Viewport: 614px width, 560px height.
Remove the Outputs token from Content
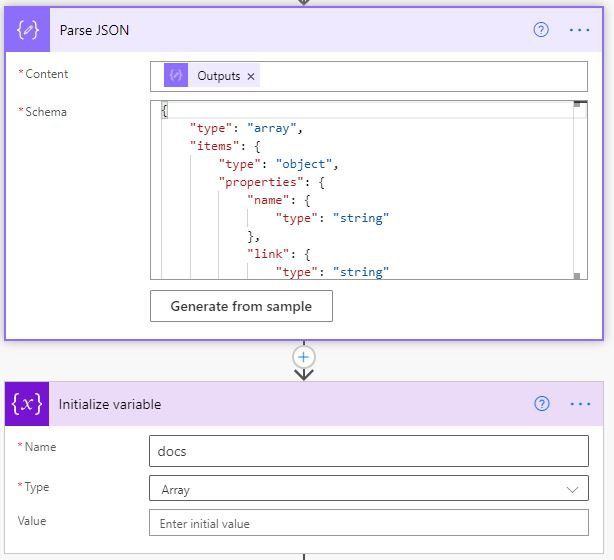(x=251, y=76)
